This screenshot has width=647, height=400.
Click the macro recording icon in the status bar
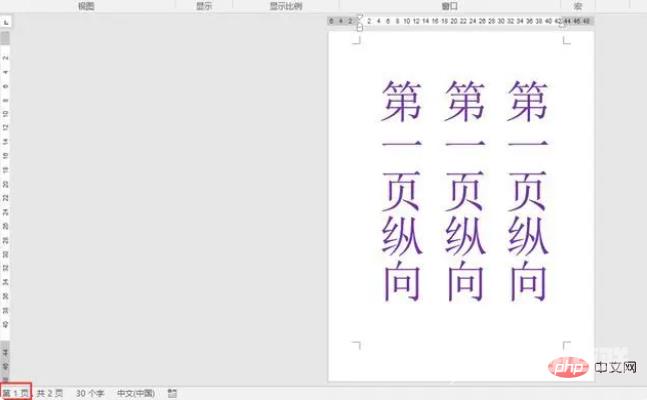click(173, 393)
